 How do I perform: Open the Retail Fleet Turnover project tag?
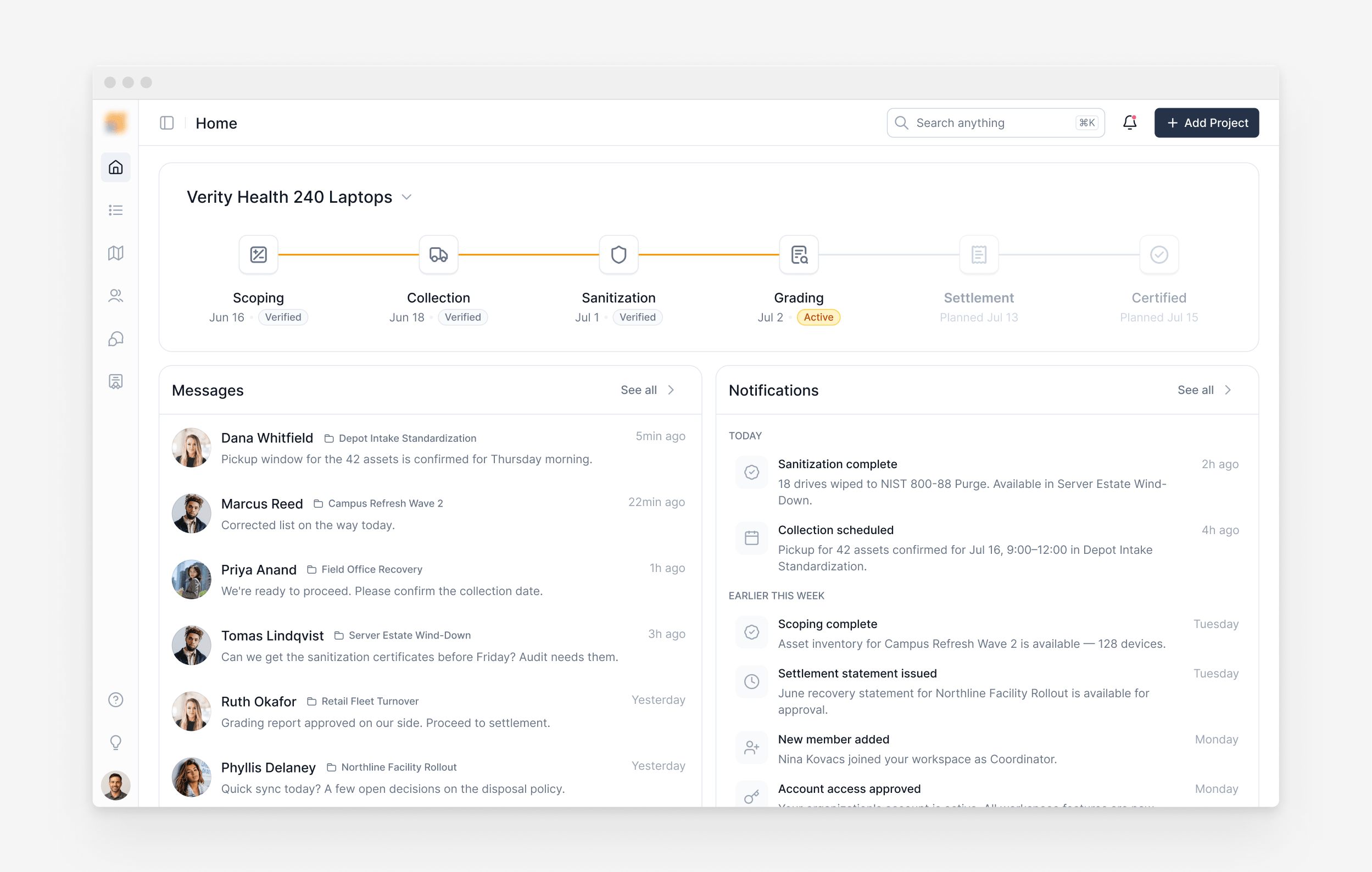(x=364, y=701)
